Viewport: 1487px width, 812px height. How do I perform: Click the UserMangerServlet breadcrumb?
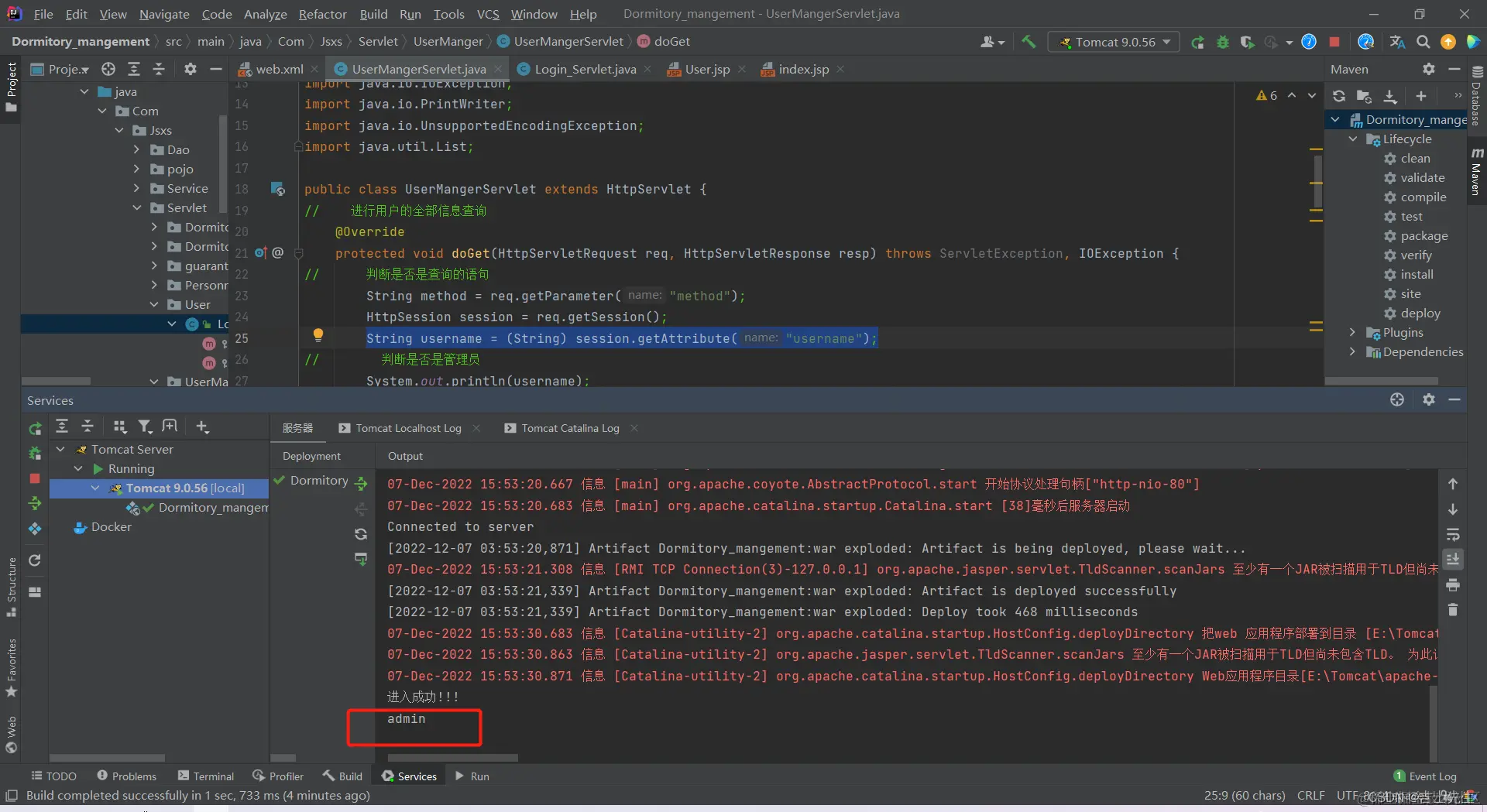[568, 41]
